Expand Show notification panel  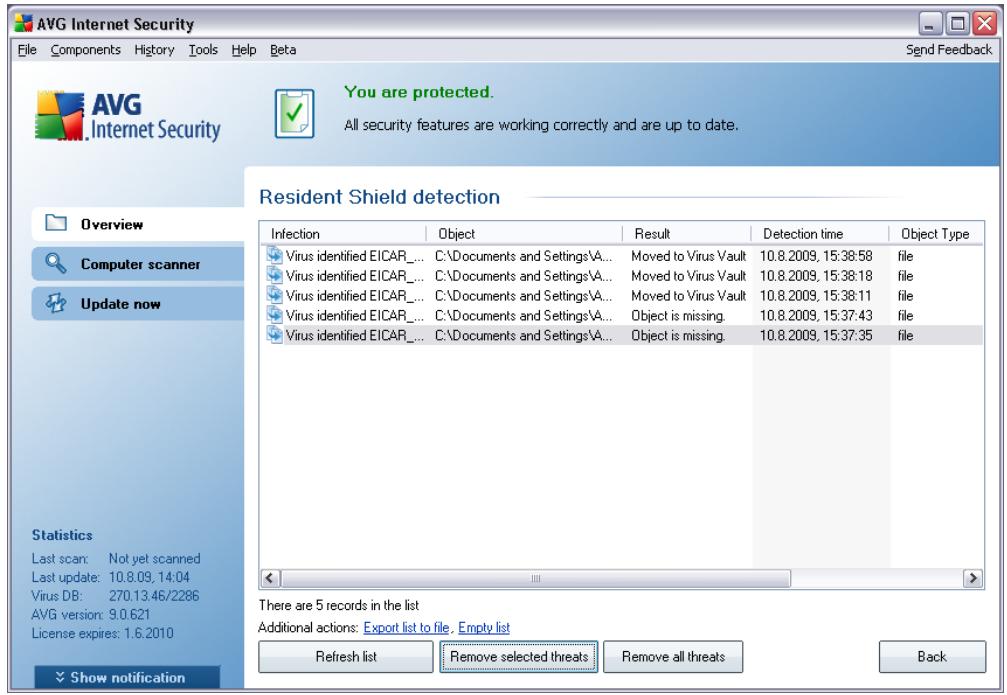point(127,677)
